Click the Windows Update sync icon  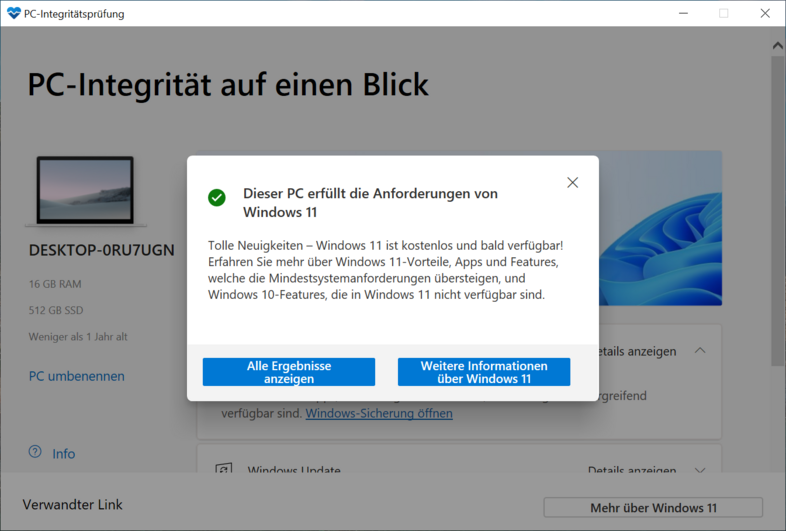(224, 469)
